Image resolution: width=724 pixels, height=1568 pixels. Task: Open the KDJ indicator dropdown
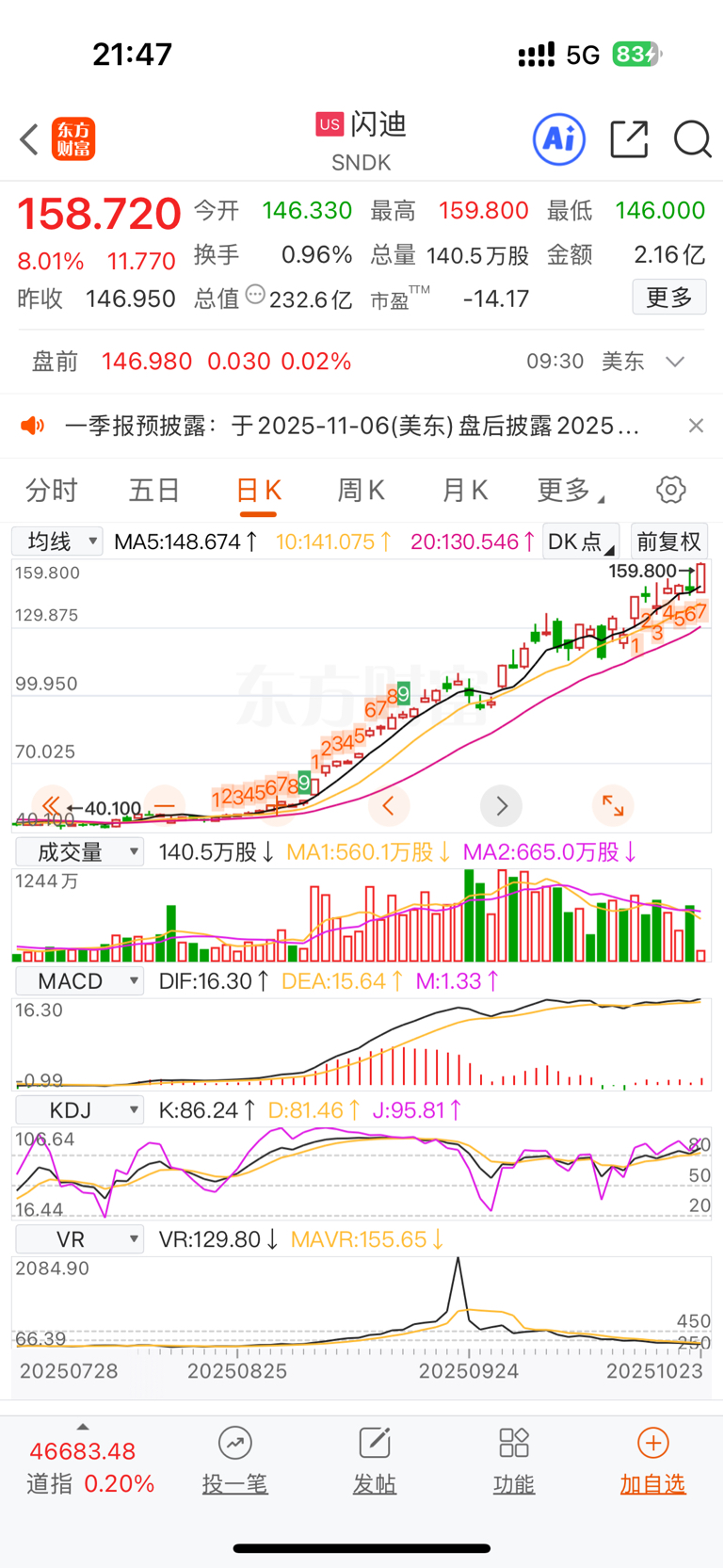pos(79,1110)
